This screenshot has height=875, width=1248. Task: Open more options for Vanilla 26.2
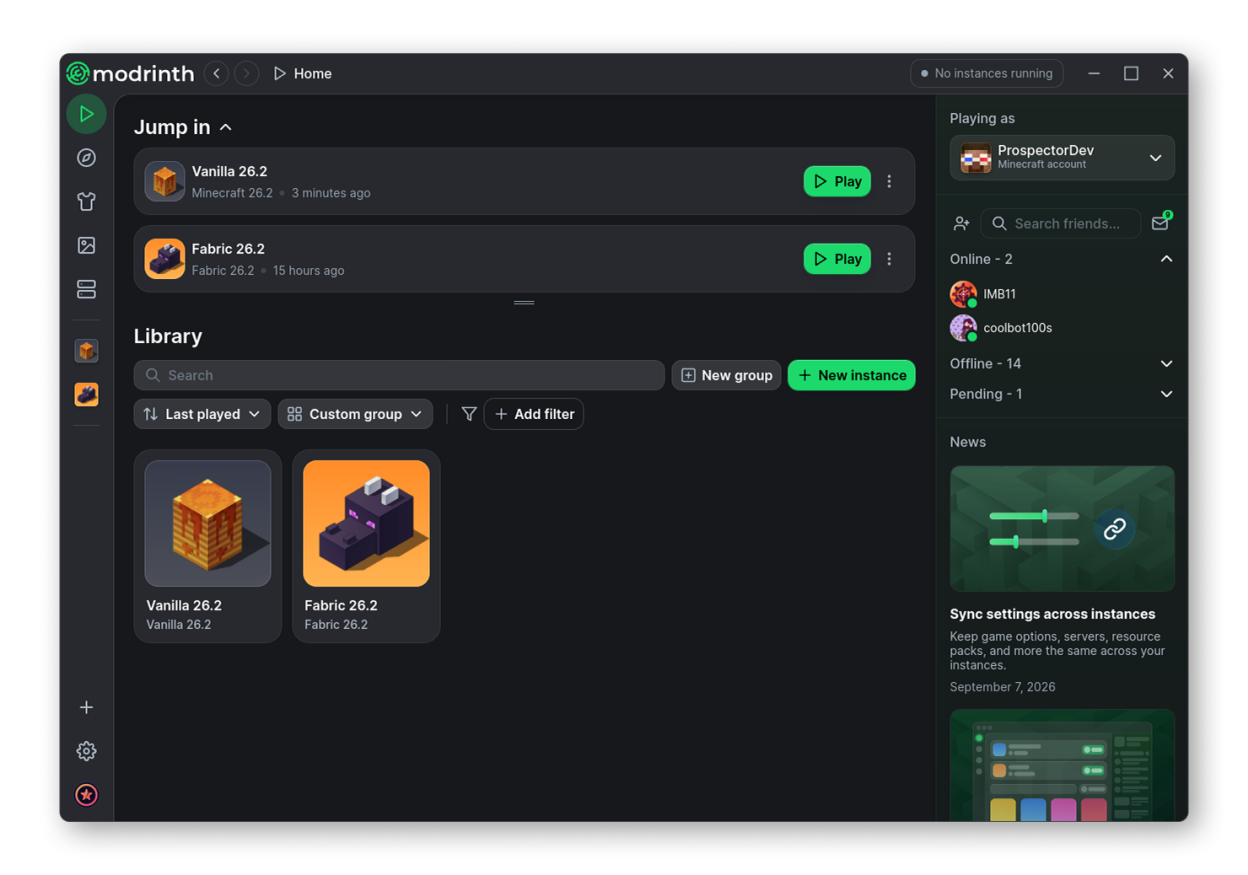pos(889,182)
